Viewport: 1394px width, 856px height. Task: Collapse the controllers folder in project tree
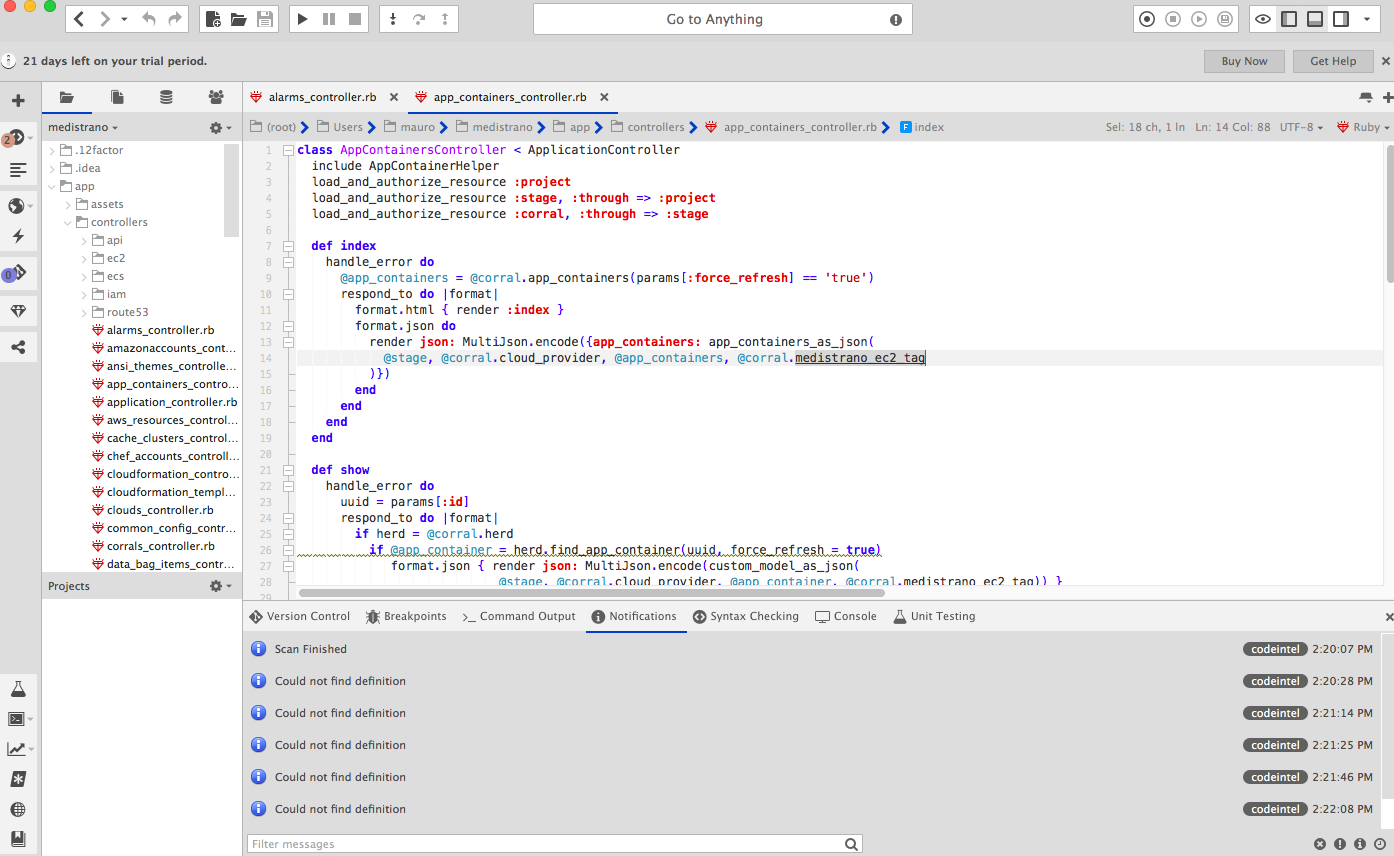[x=68, y=221]
